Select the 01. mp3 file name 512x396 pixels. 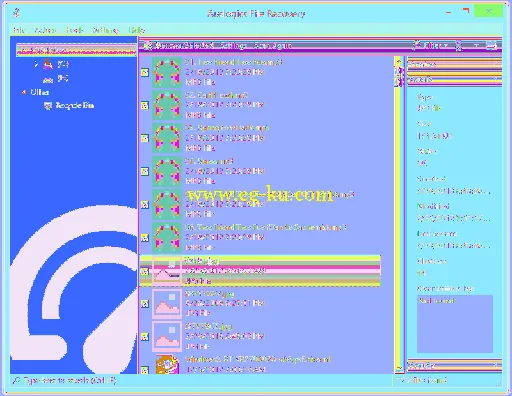point(233,62)
